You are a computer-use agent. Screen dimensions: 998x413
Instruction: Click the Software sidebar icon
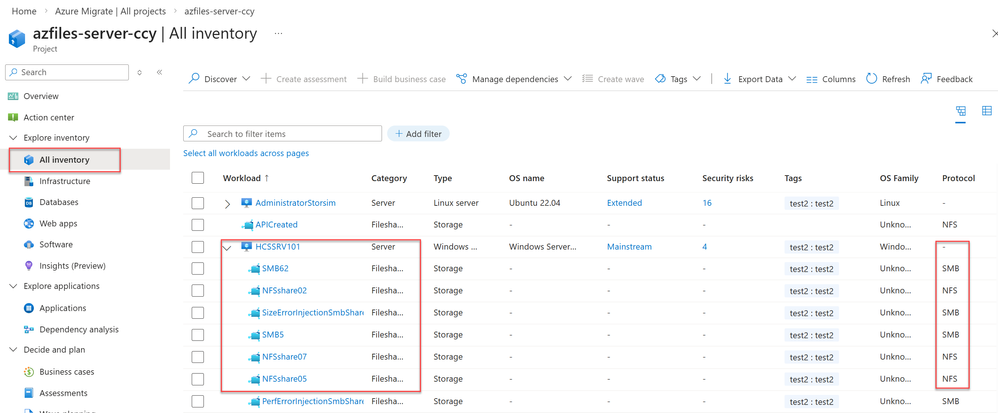[x=29, y=244]
